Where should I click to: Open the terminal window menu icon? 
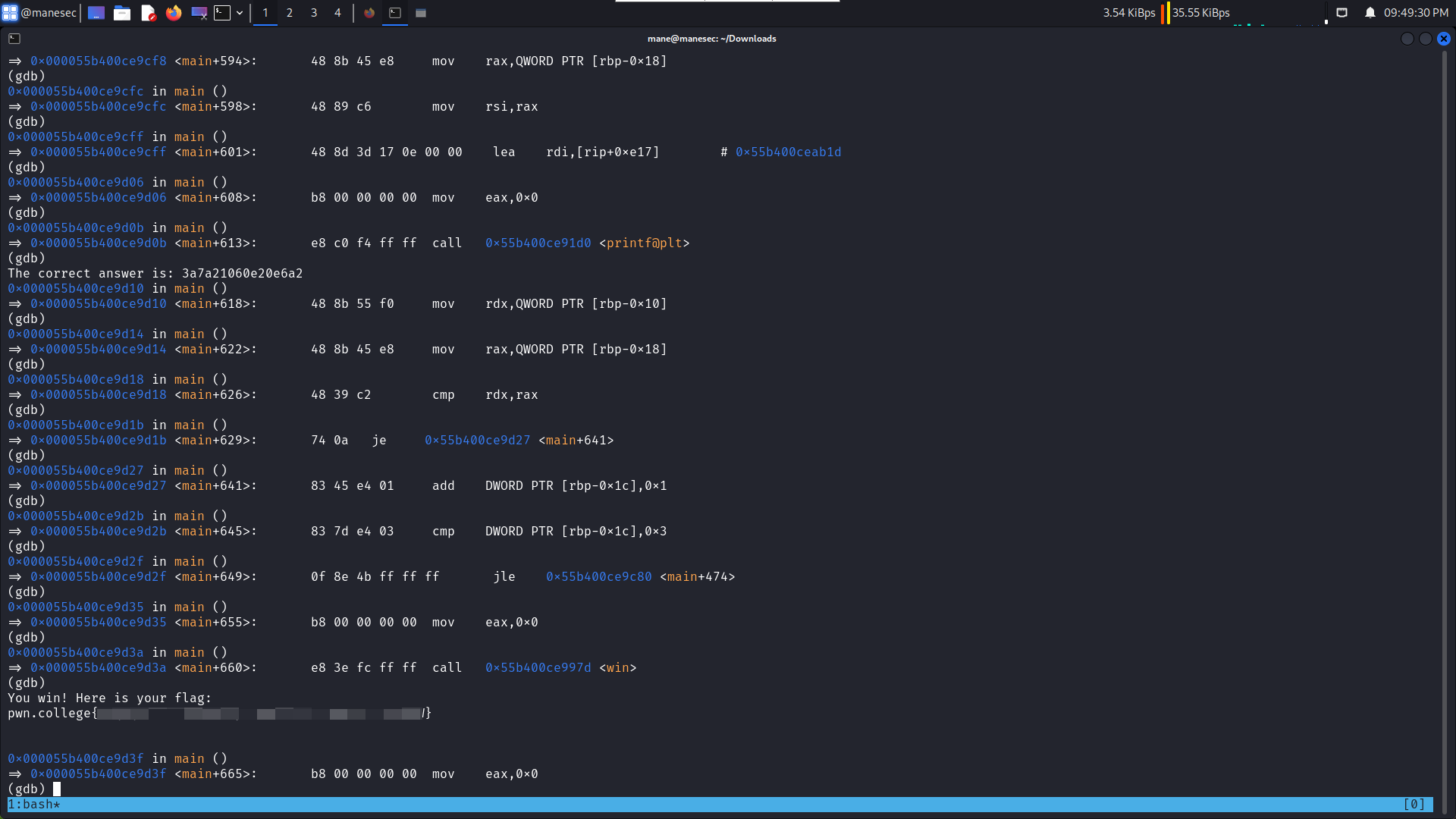click(14, 38)
